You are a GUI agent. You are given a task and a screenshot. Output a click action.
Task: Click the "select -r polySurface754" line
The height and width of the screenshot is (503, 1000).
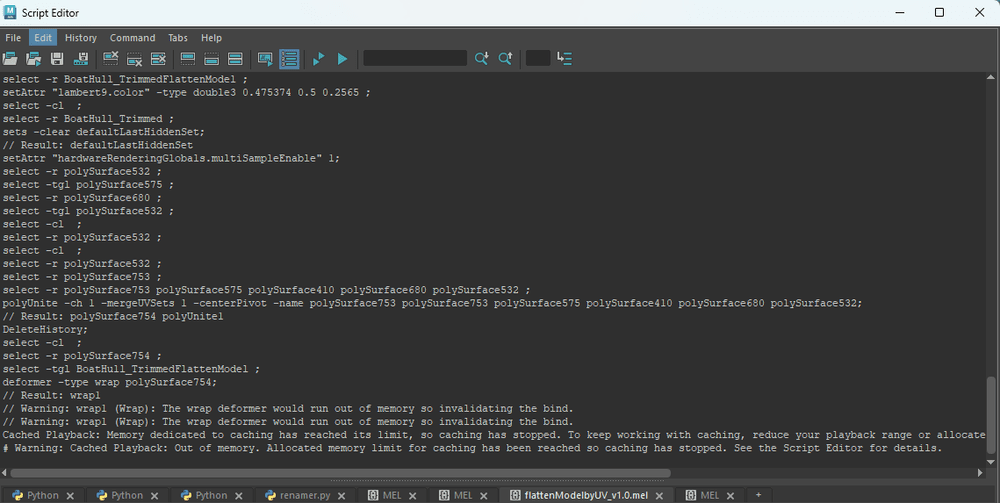tap(82, 356)
